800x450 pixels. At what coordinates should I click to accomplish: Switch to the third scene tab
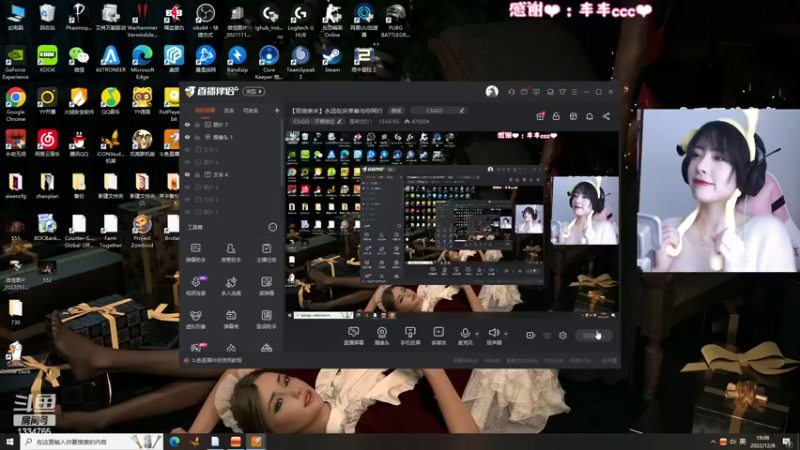point(250,110)
